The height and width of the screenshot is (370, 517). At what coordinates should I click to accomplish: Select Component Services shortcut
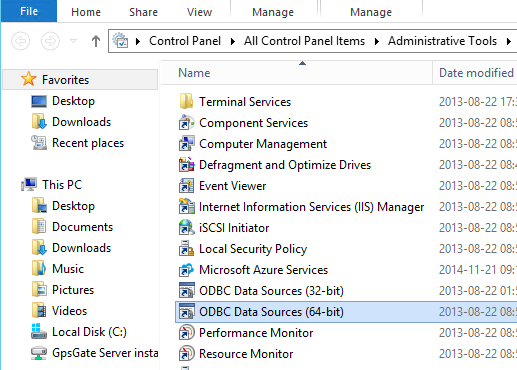tap(253, 123)
